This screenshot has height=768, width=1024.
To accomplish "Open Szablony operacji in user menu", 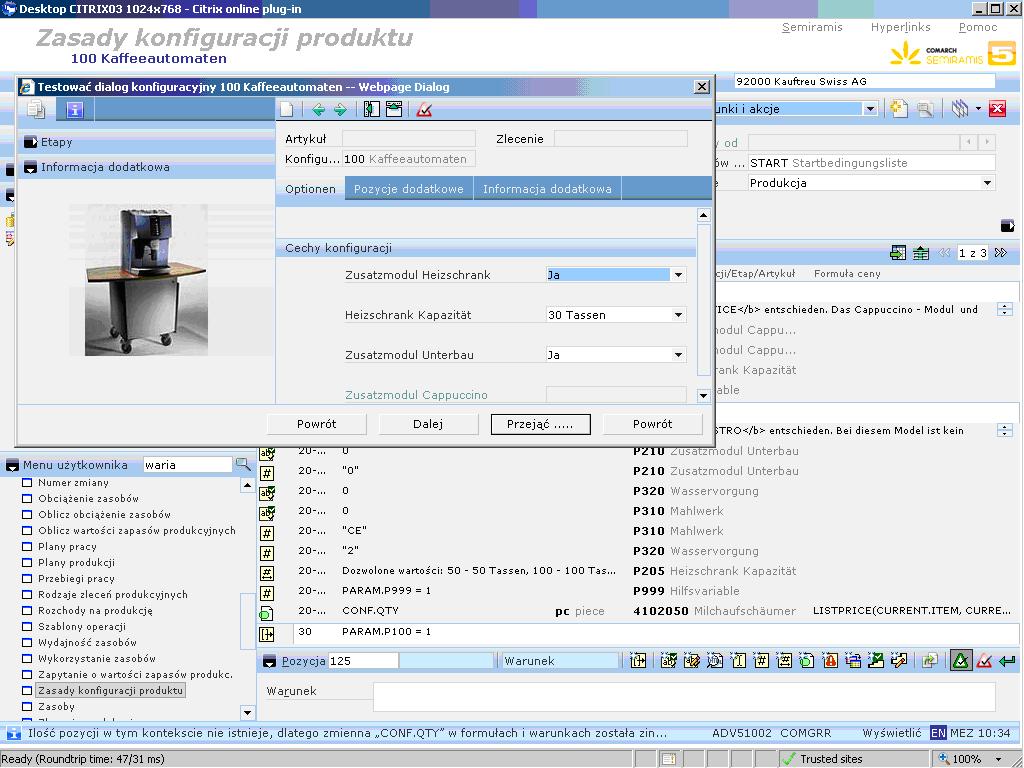I will 82,626.
